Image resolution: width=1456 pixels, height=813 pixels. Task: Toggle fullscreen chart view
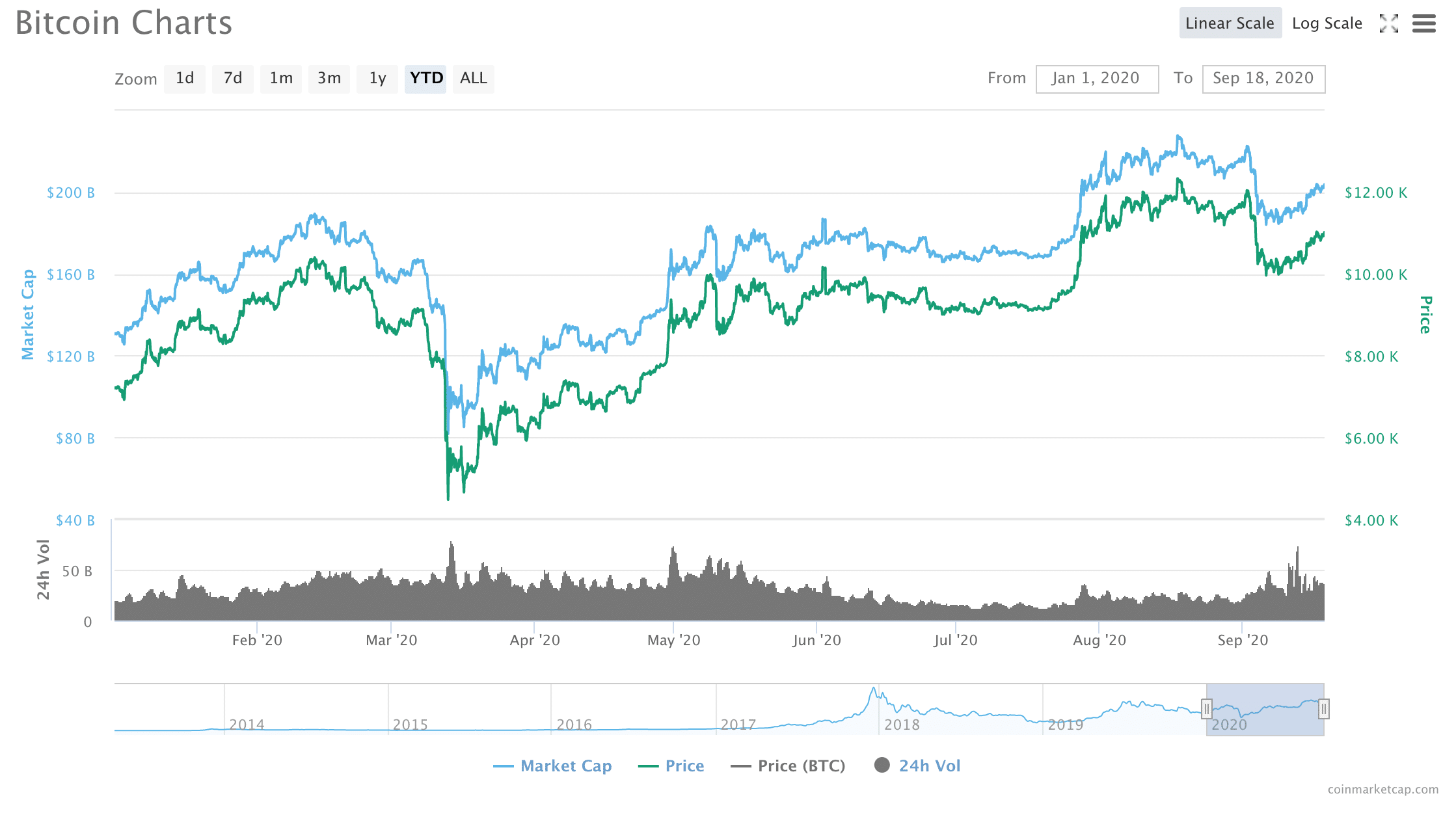pyautogui.click(x=1388, y=24)
